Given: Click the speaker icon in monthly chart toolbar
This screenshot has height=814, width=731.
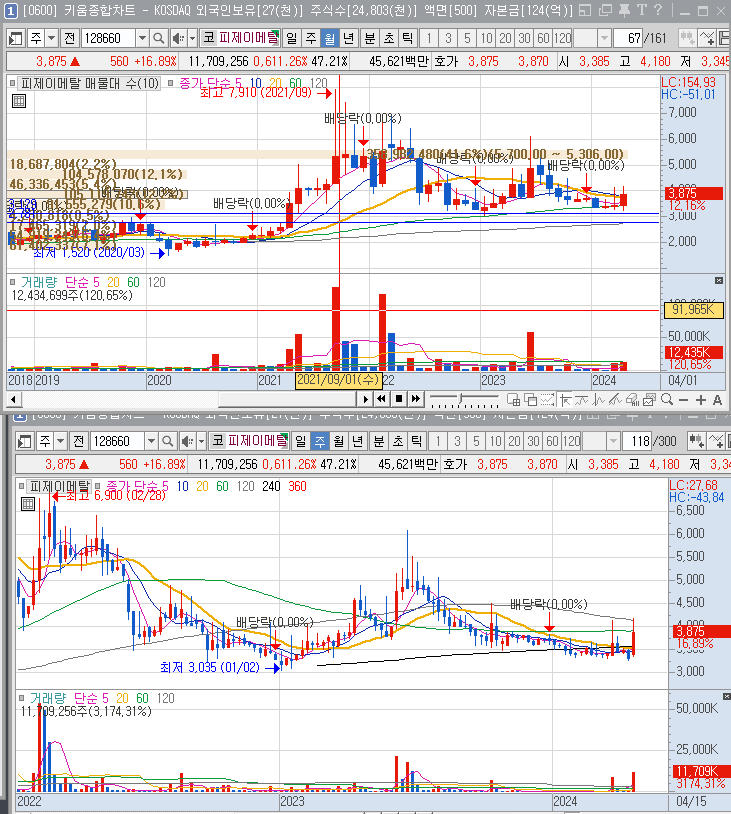Looking at the screenshot, I should click(178, 38).
